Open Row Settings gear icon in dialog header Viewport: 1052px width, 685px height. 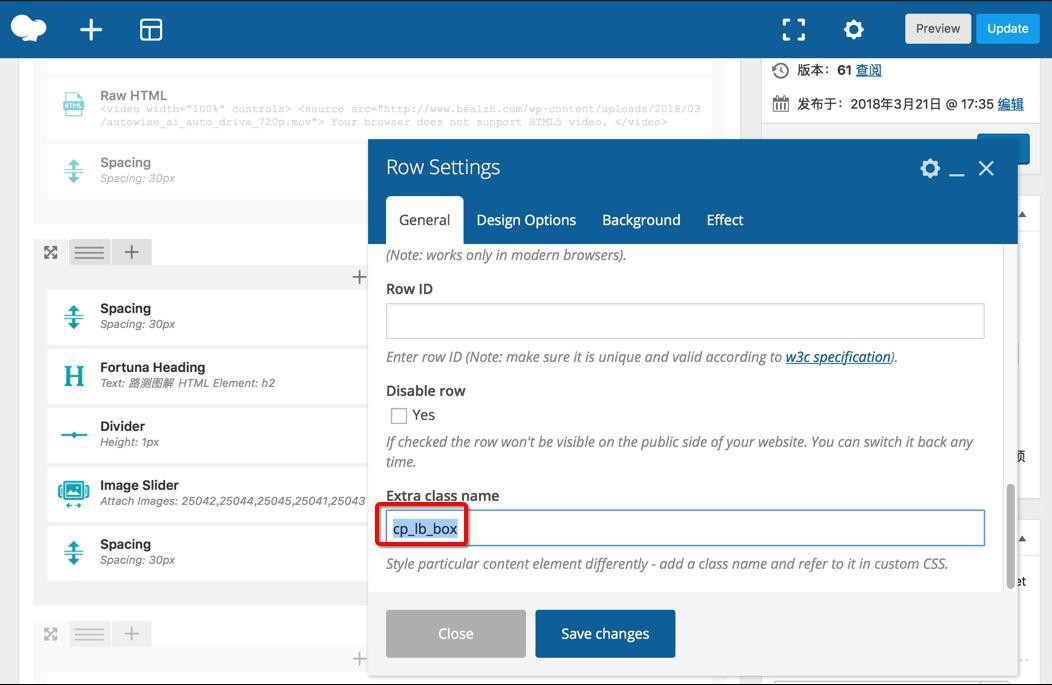(x=930, y=168)
